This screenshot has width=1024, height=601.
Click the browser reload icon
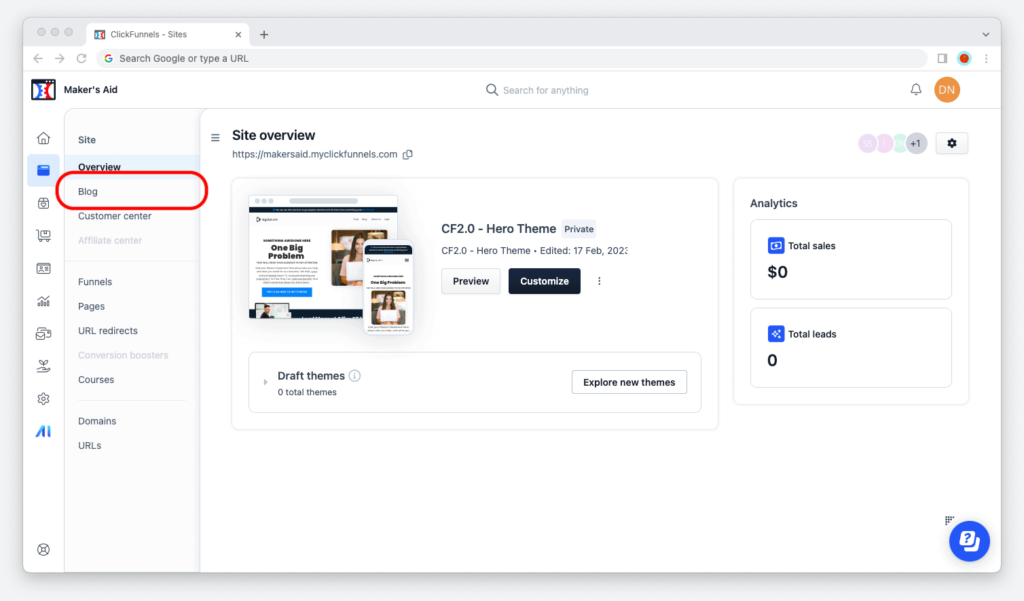point(82,58)
